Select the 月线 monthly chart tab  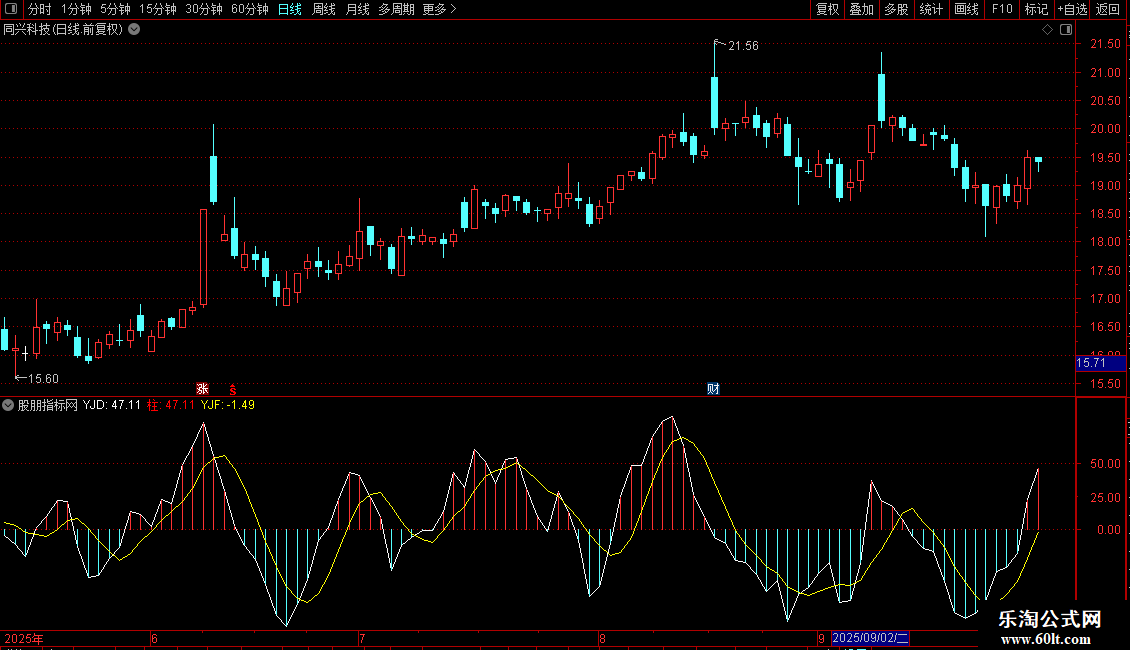coord(357,9)
